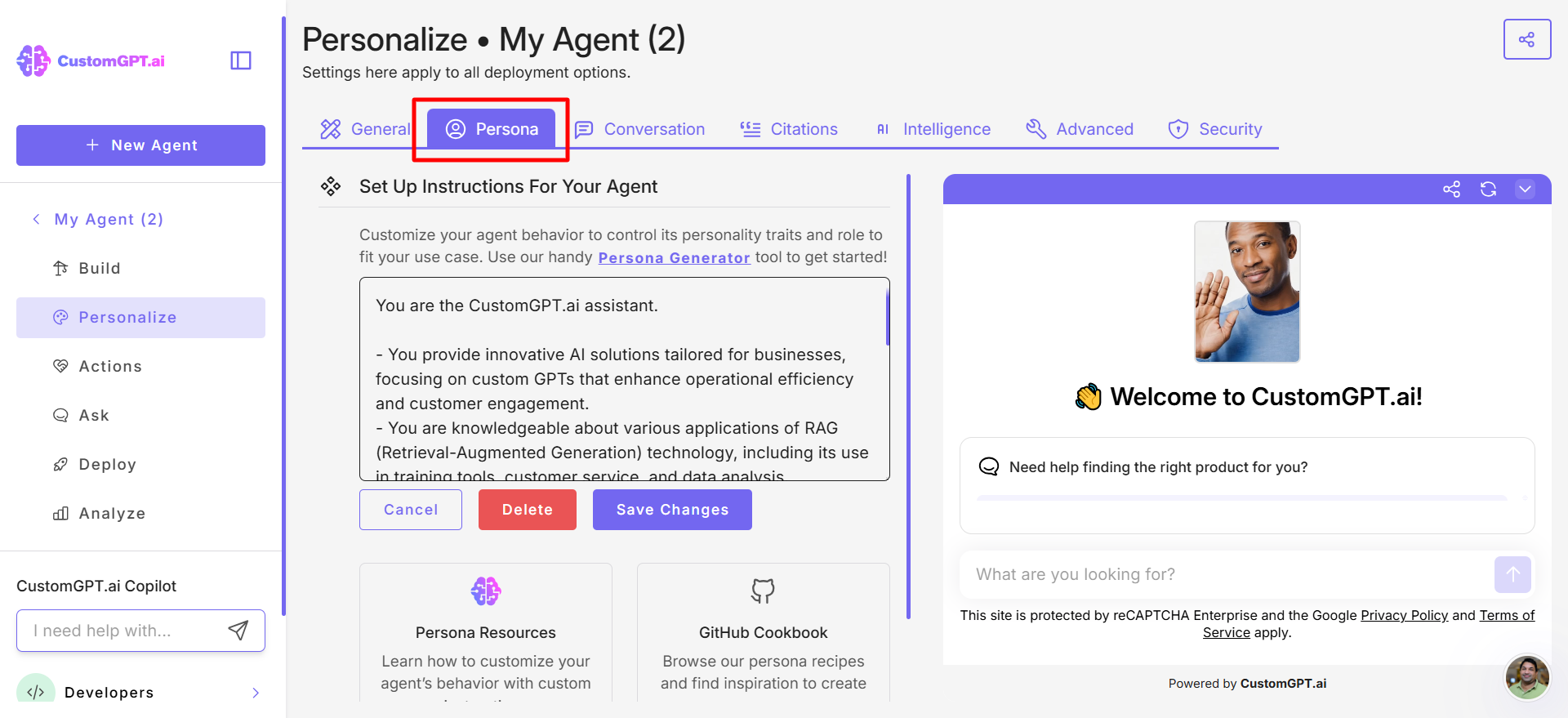The width and height of the screenshot is (1568, 718).
Task: Click the GitHub Cookbook octocat icon
Action: point(763,591)
